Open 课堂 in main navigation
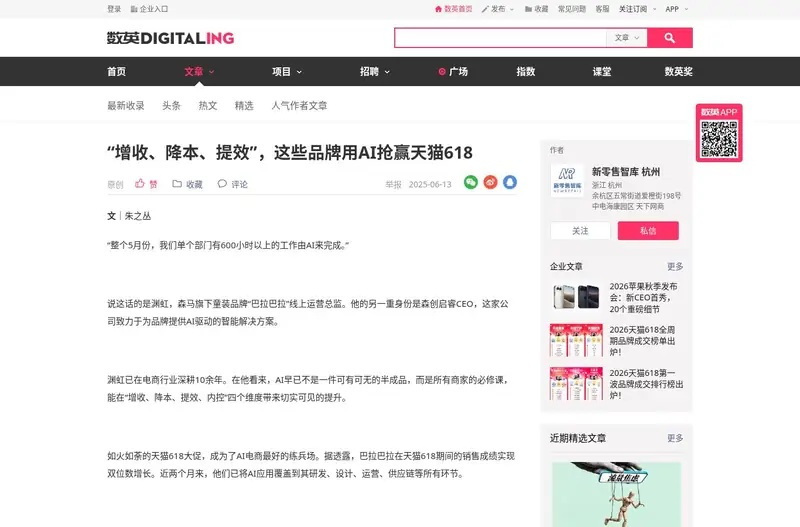The image size is (800, 527). (x=602, y=71)
